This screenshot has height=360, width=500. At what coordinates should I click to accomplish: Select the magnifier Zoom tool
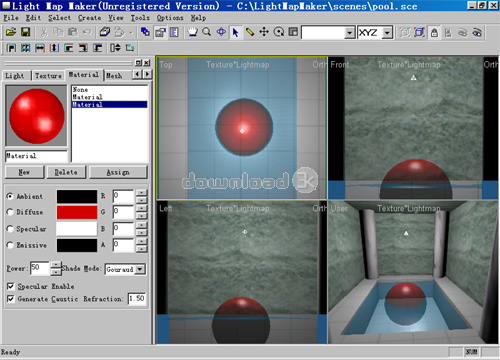207,32
